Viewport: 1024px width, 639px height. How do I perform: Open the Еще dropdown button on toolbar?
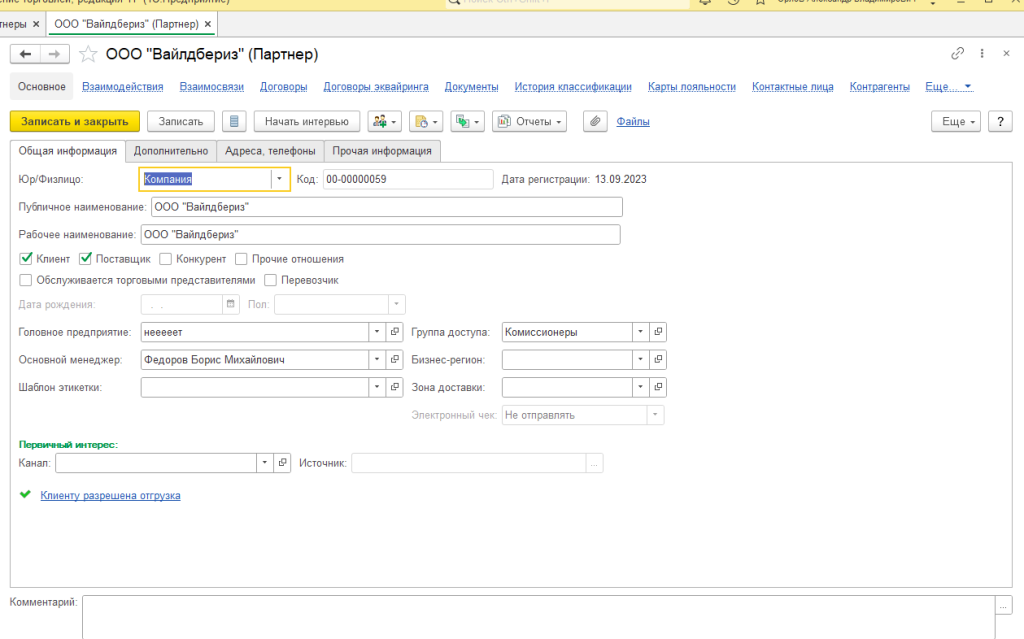[x=955, y=122]
